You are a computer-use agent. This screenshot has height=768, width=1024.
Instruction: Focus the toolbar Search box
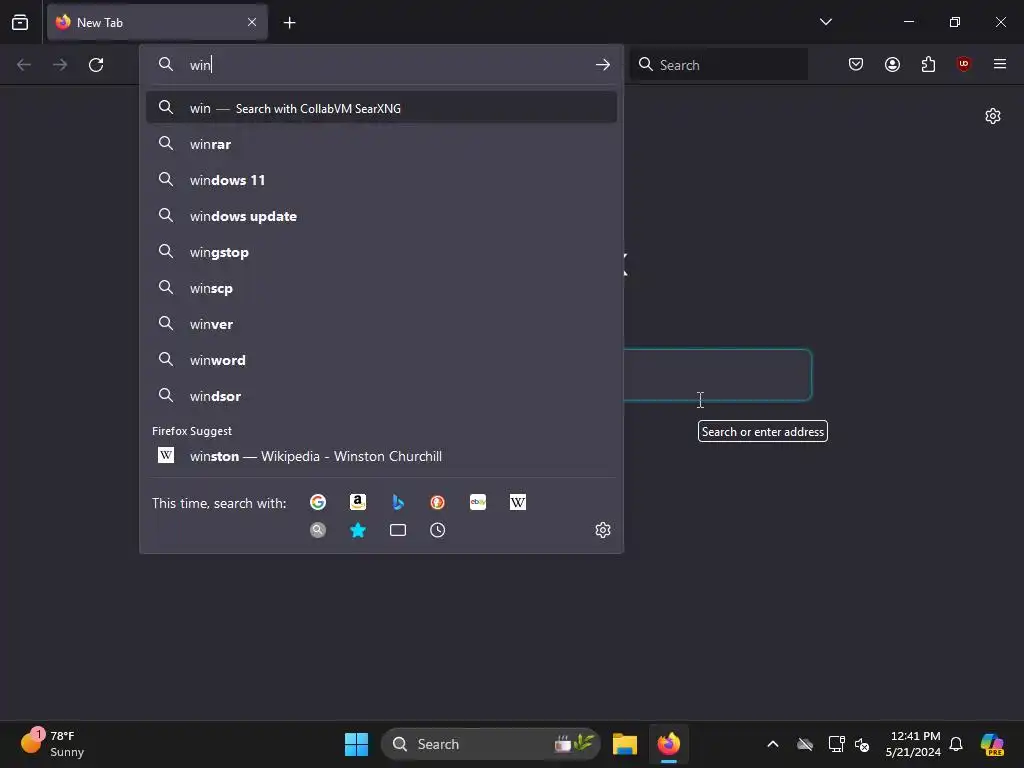[719, 65]
